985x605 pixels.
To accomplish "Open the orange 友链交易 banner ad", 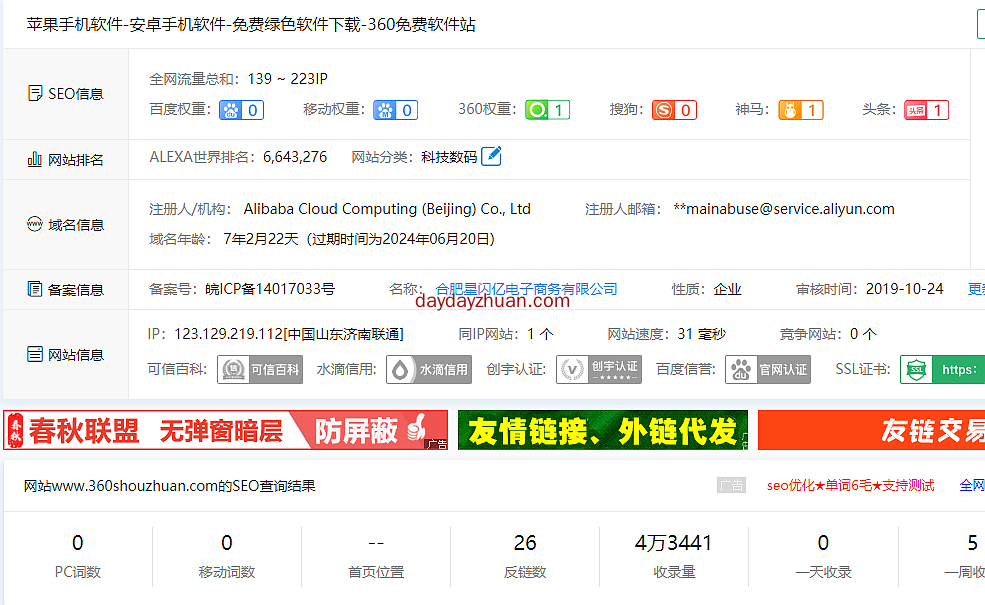I will click(871, 430).
